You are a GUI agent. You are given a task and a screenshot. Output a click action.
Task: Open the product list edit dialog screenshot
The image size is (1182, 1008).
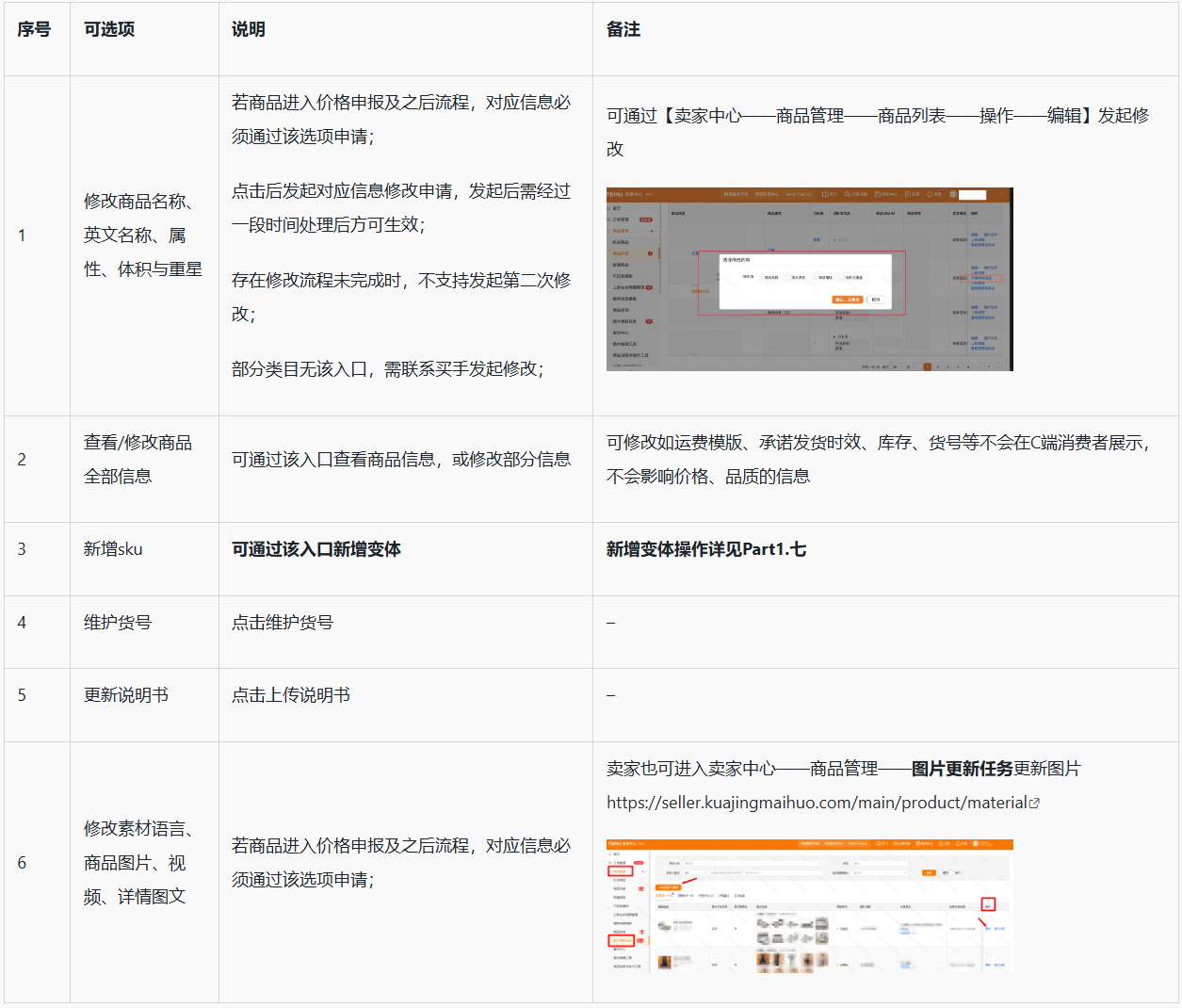(809, 279)
